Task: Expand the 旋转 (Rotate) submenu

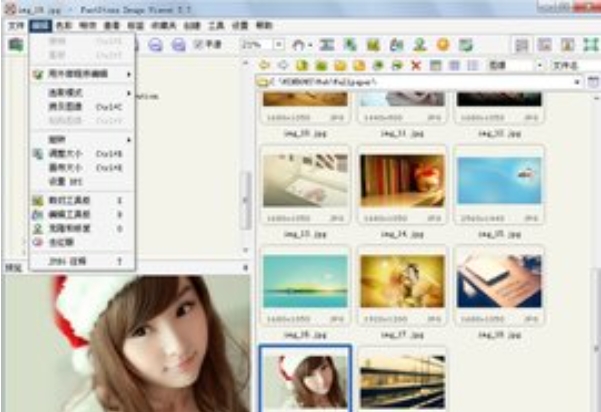Action: coord(82,140)
